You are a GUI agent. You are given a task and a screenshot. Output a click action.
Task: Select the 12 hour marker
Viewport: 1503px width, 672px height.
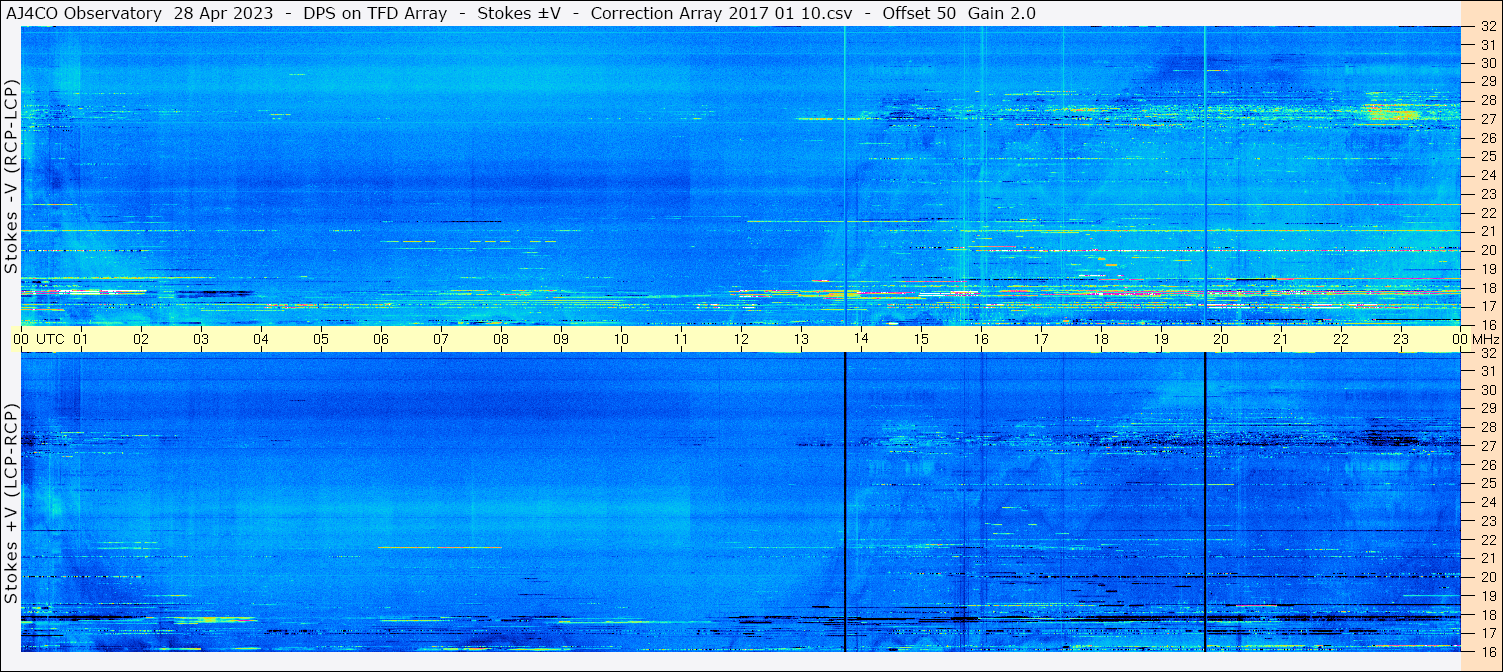[x=741, y=339]
